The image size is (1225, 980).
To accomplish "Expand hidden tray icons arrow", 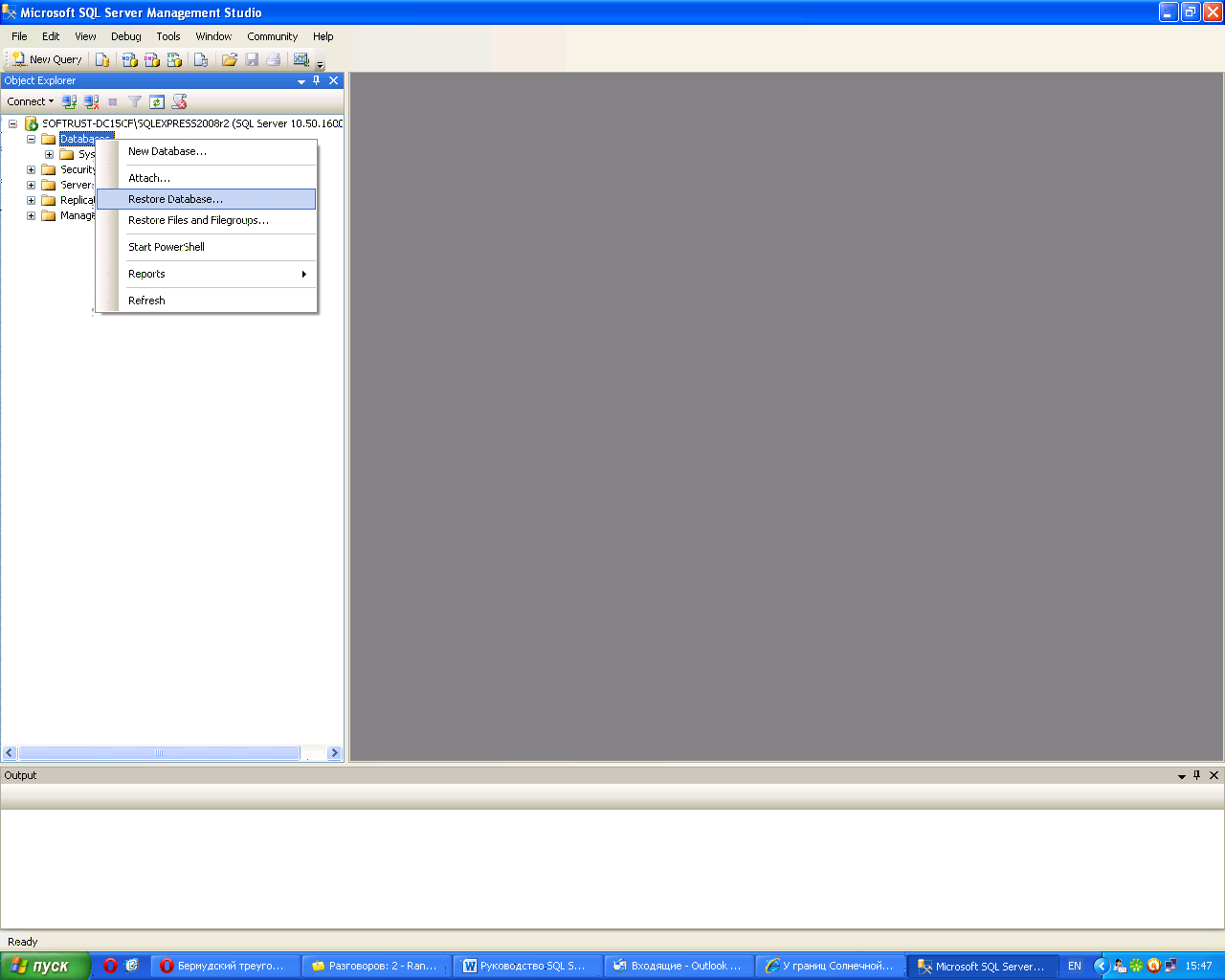I will point(1102,966).
